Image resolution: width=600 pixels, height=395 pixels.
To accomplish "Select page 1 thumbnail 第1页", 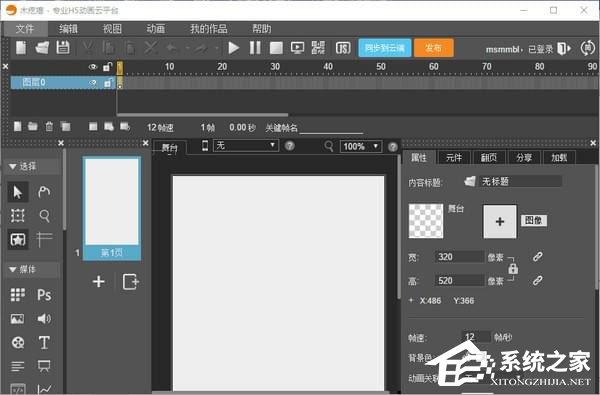I will [x=112, y=209].
